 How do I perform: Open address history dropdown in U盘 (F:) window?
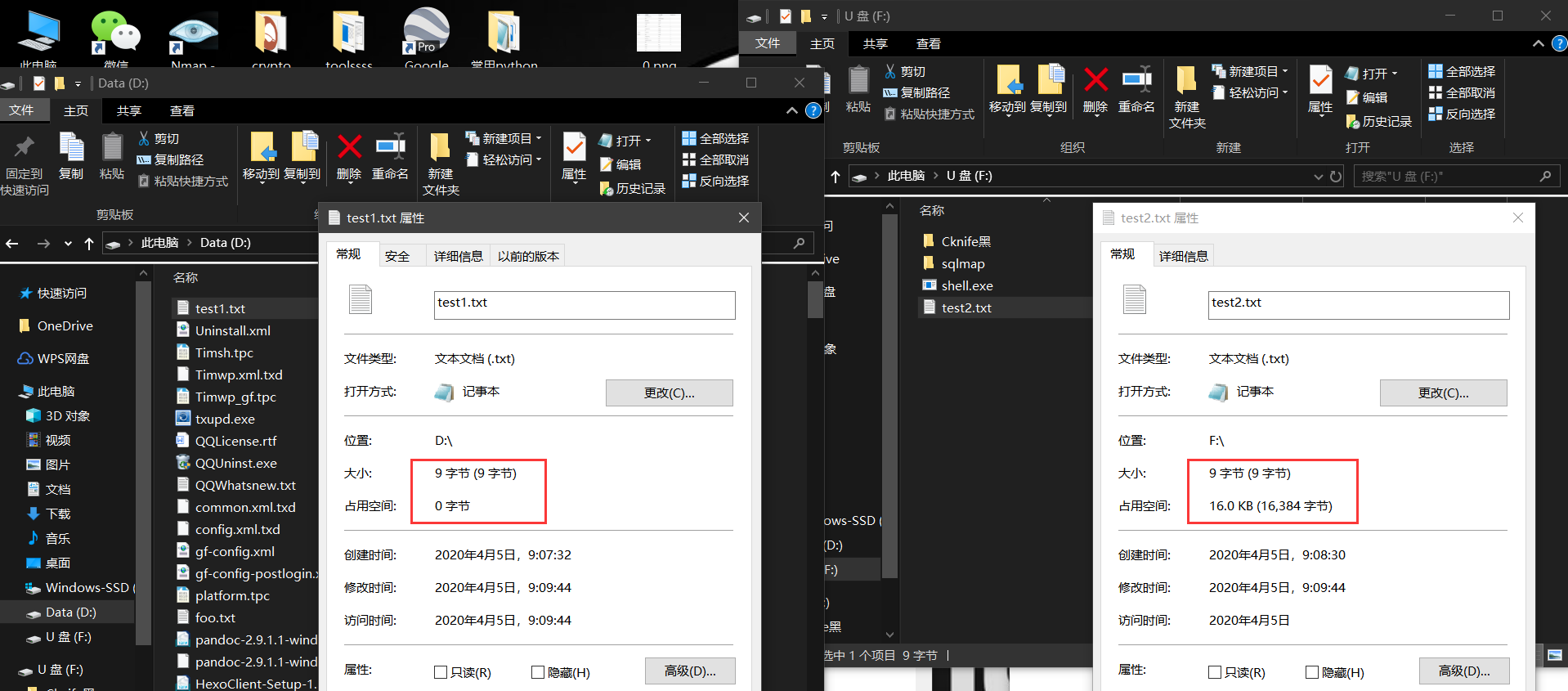pyautogui.click(x=1318, y=176)
